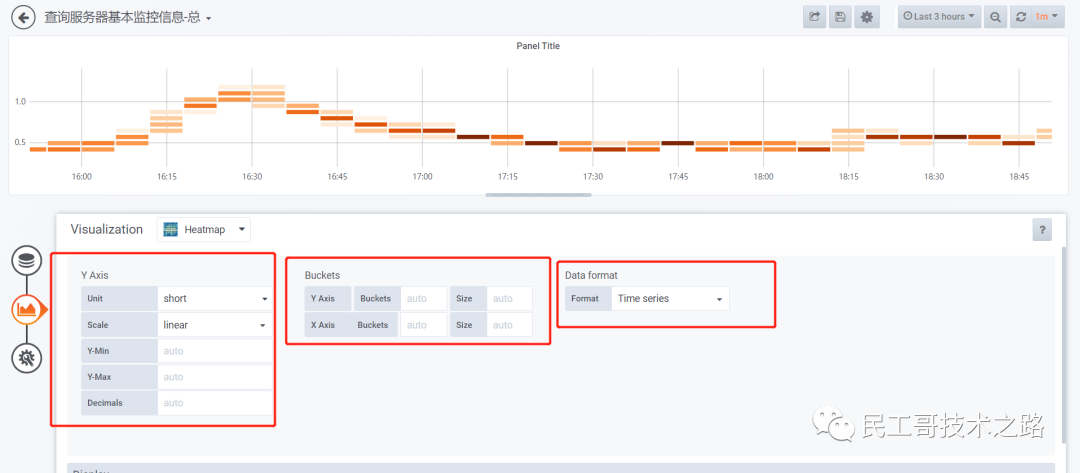The image size is (1080, 473).
Task: Open the Visualization chart tab icon
Action: [x=27, y=310]
